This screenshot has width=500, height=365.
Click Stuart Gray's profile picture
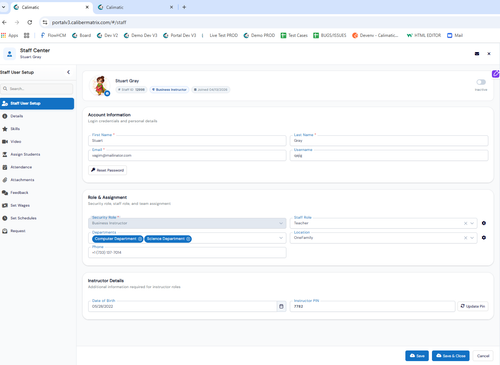click(x=99, y=85)
